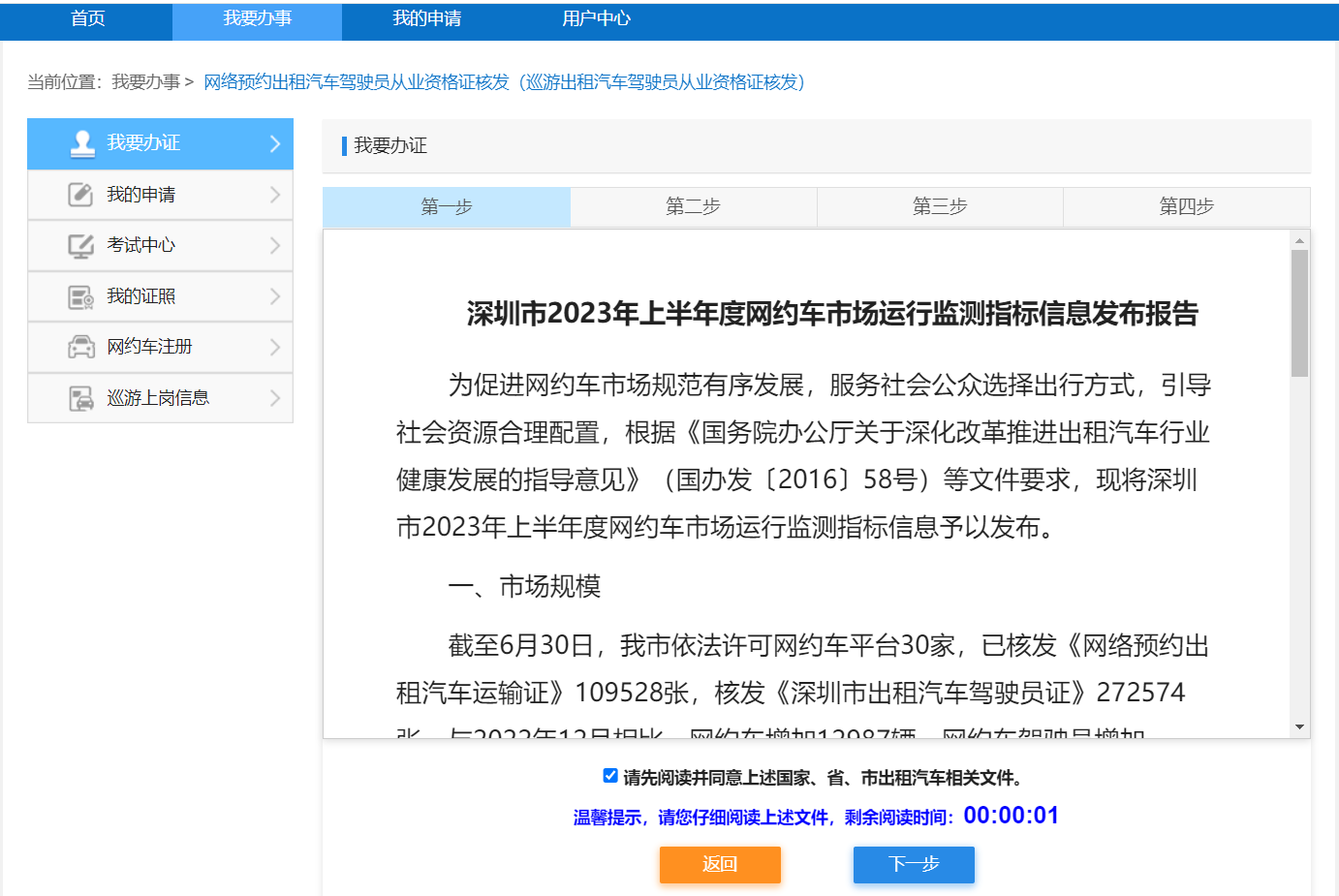Uncheck the agreement checkbox for reading documents
Image resolution: width=1339 pixels, height=896 pixels.
610,776
